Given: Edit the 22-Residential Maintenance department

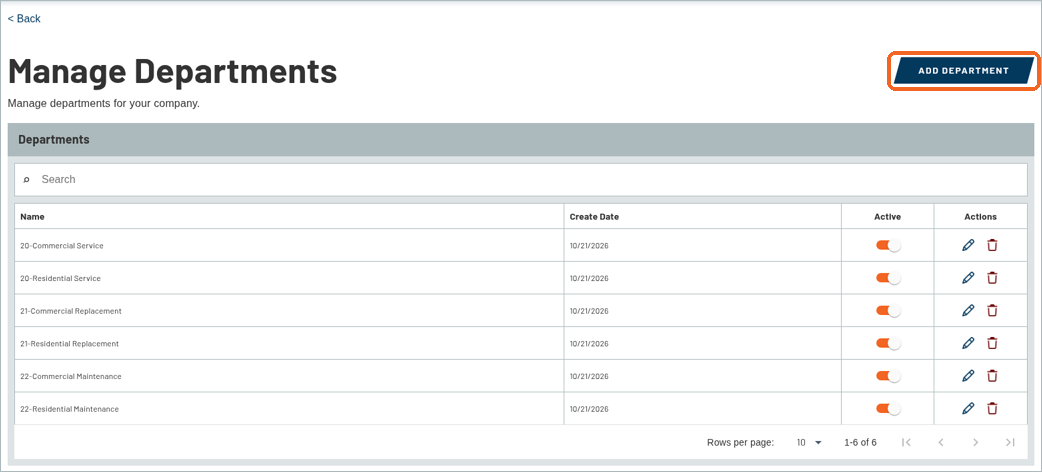Looking at the screenshot, I should pyautogui.click(x=968, y=408).
